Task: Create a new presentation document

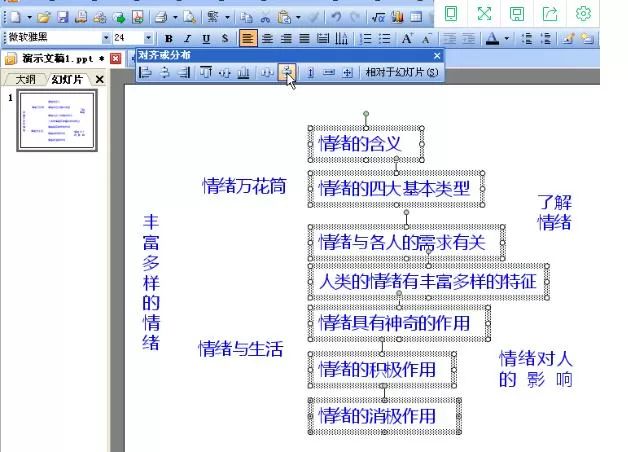Action: coord(15,17)
